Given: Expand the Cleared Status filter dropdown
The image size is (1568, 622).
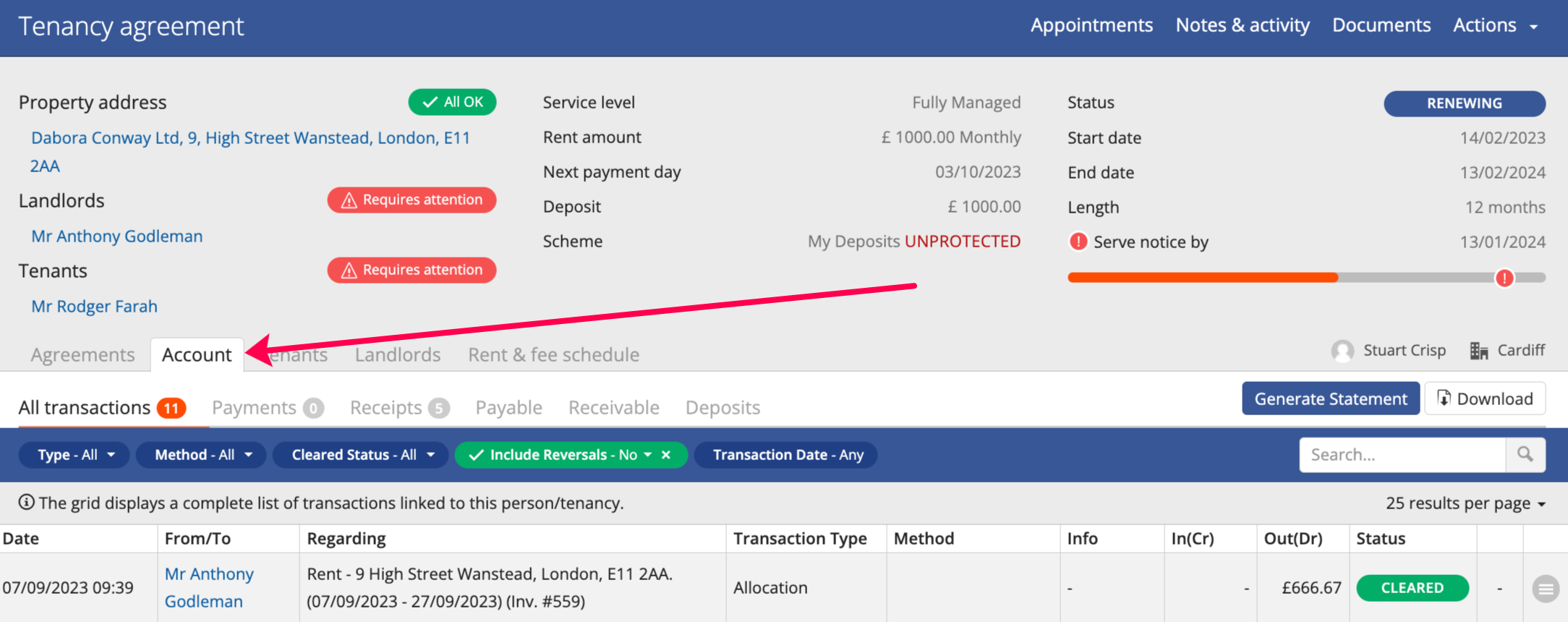Looking at the screenshot, I should pyautogui.click(x=362, y=455).
